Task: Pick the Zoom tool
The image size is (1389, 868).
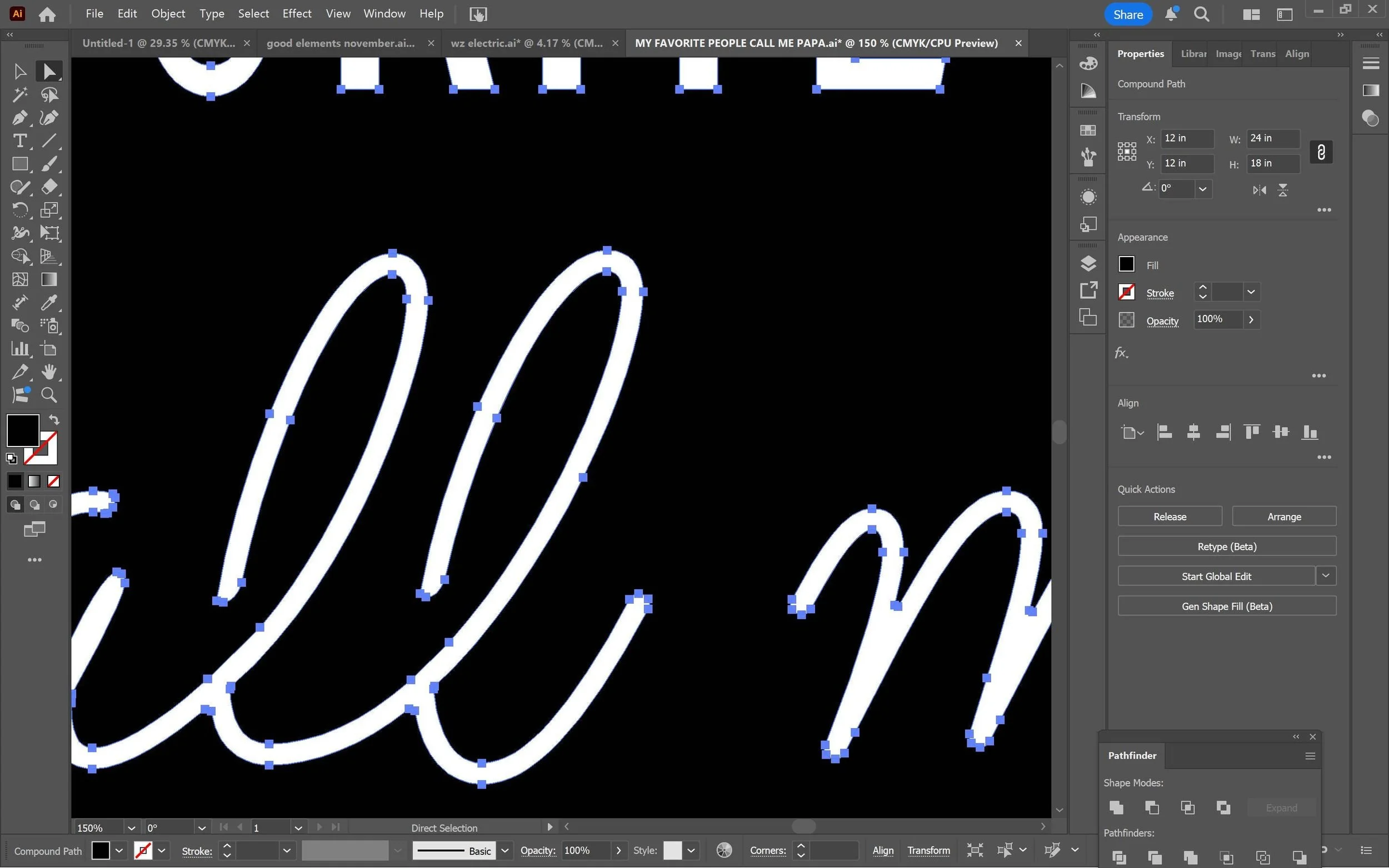Action: tap(49, 395)
